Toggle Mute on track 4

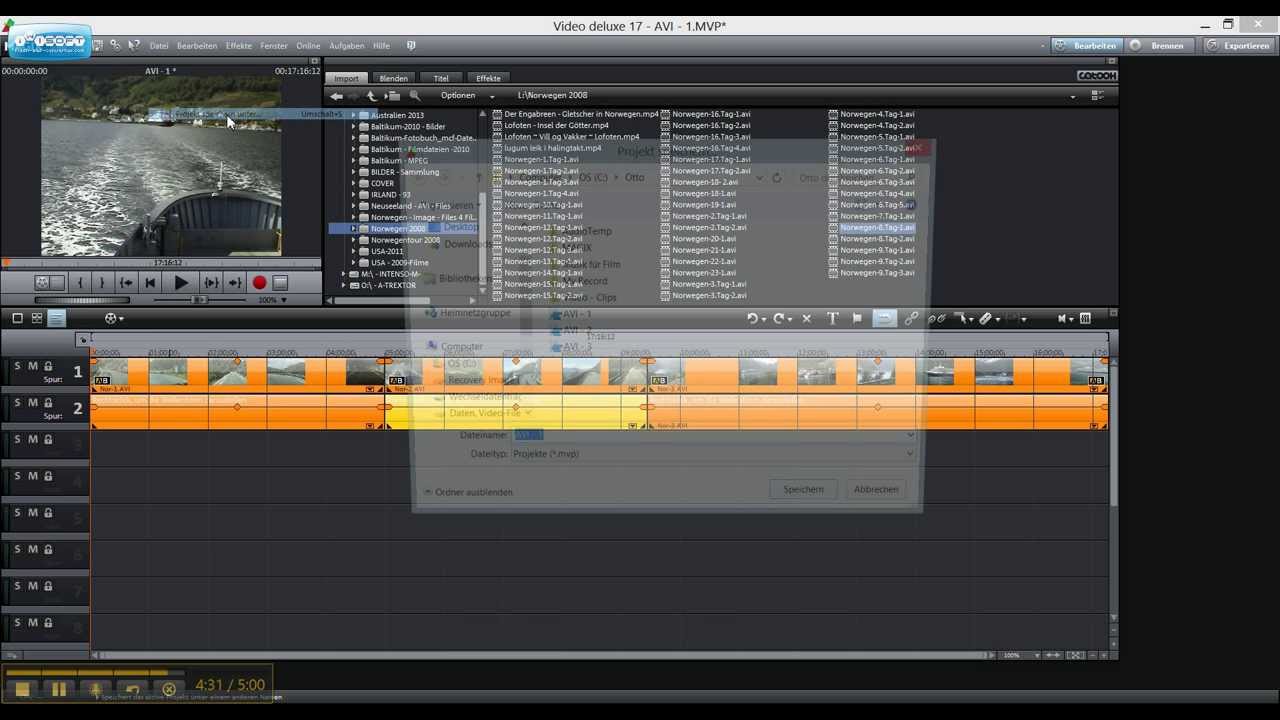(x=32, y=476)
